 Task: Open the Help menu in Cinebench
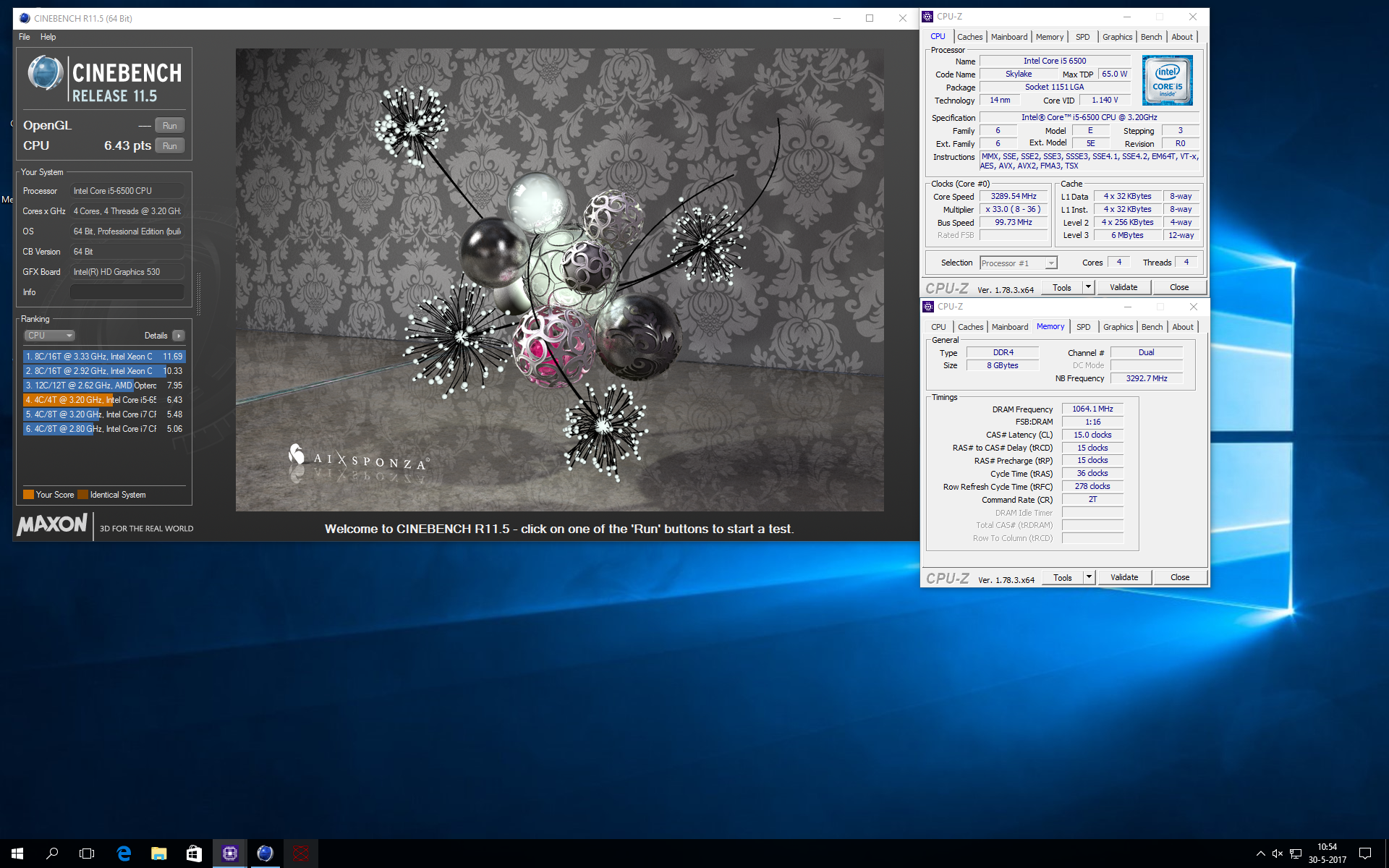[x=48, y=37]
